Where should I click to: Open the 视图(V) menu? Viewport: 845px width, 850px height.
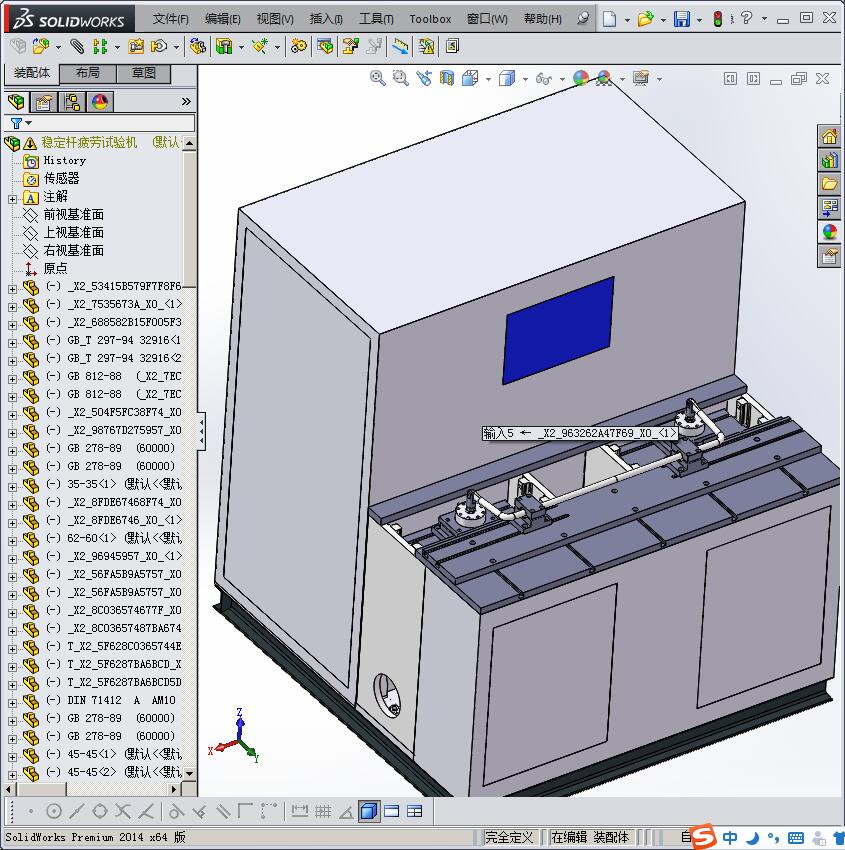(x=275, y=19)
